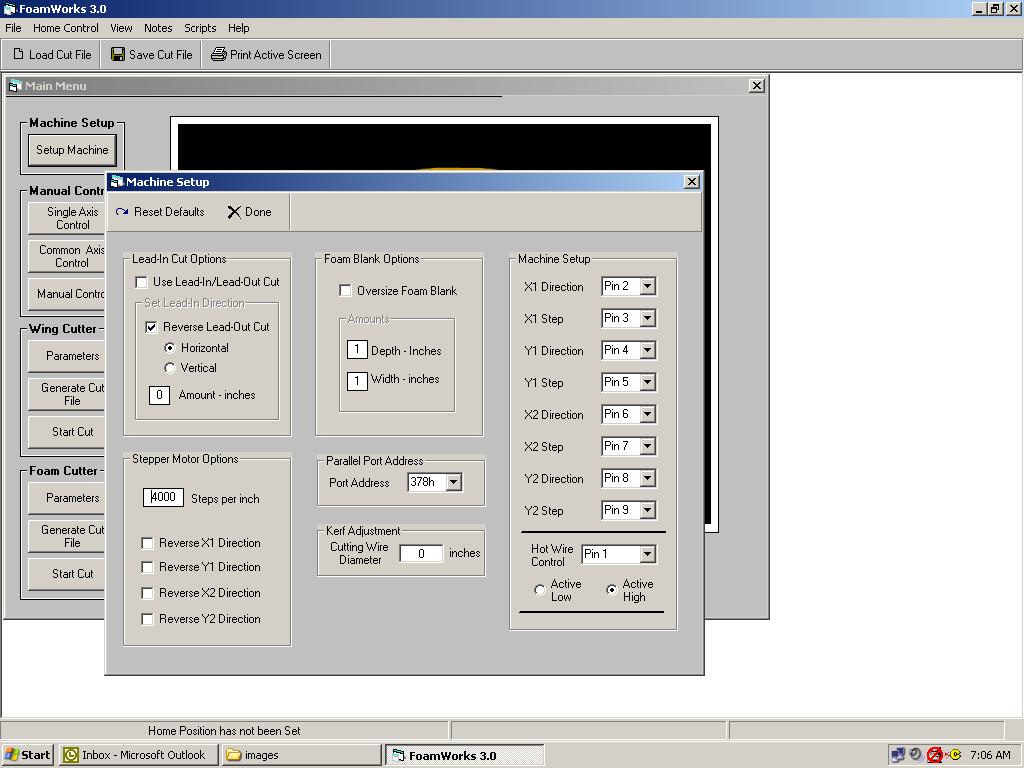Open Microsoft Outlook from the taskbar
Viewport: 1024px width, 768px height.
point(137,755)
